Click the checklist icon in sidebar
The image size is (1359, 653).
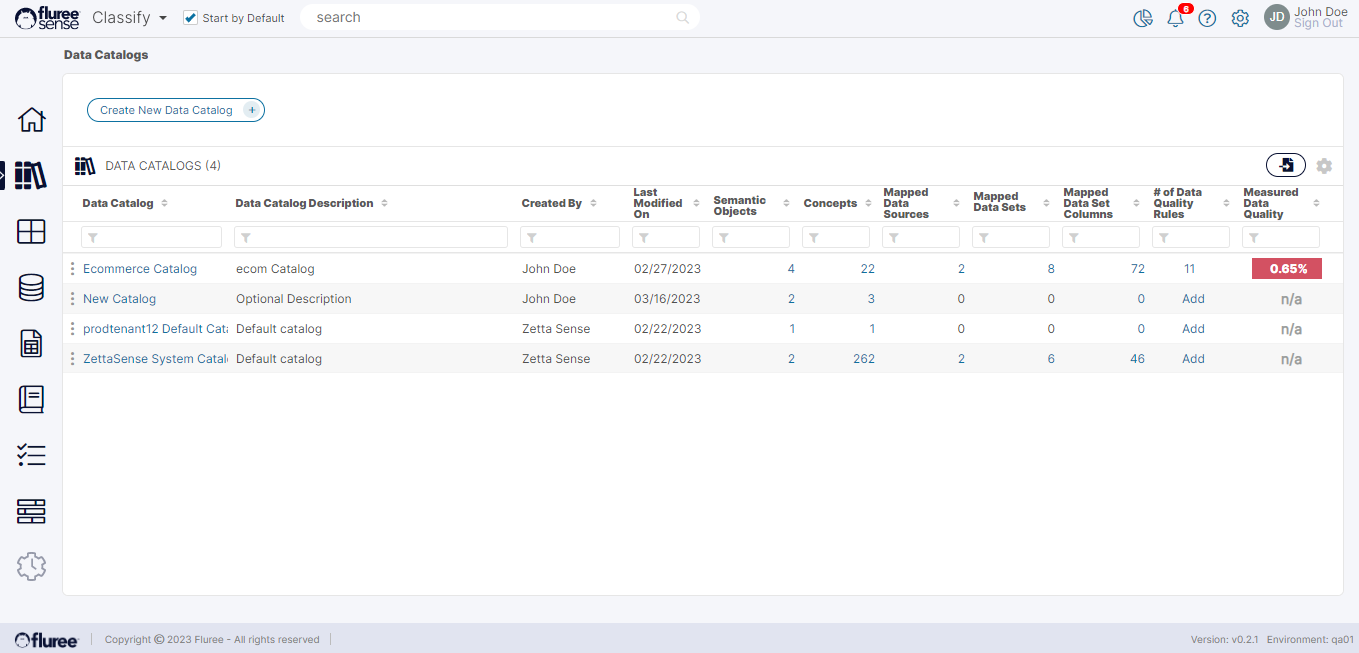tap(32, 456)
